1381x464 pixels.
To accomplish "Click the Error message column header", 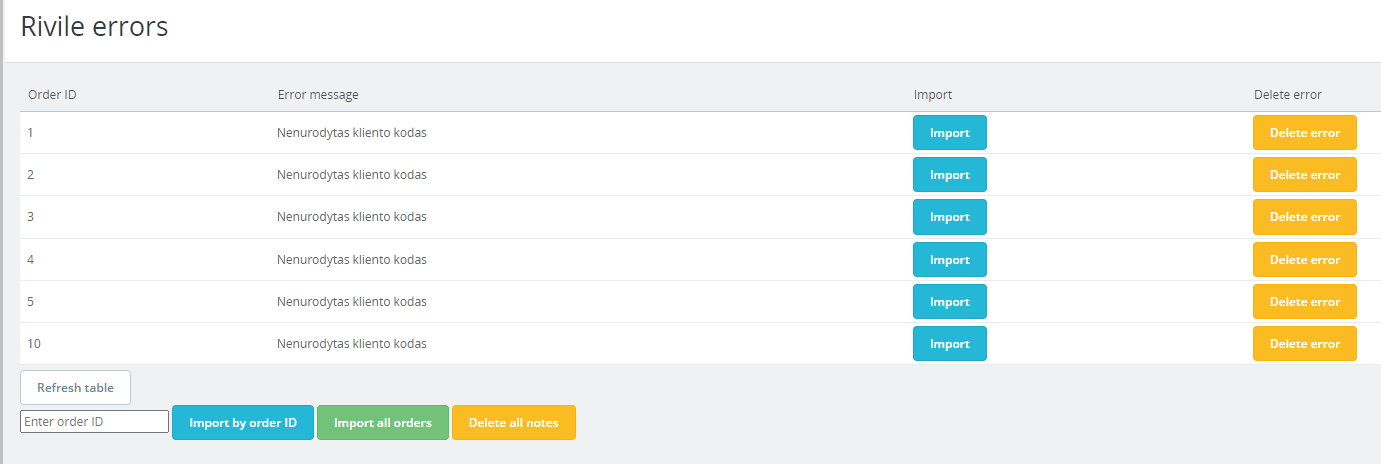I will click(x=318, y=95).
